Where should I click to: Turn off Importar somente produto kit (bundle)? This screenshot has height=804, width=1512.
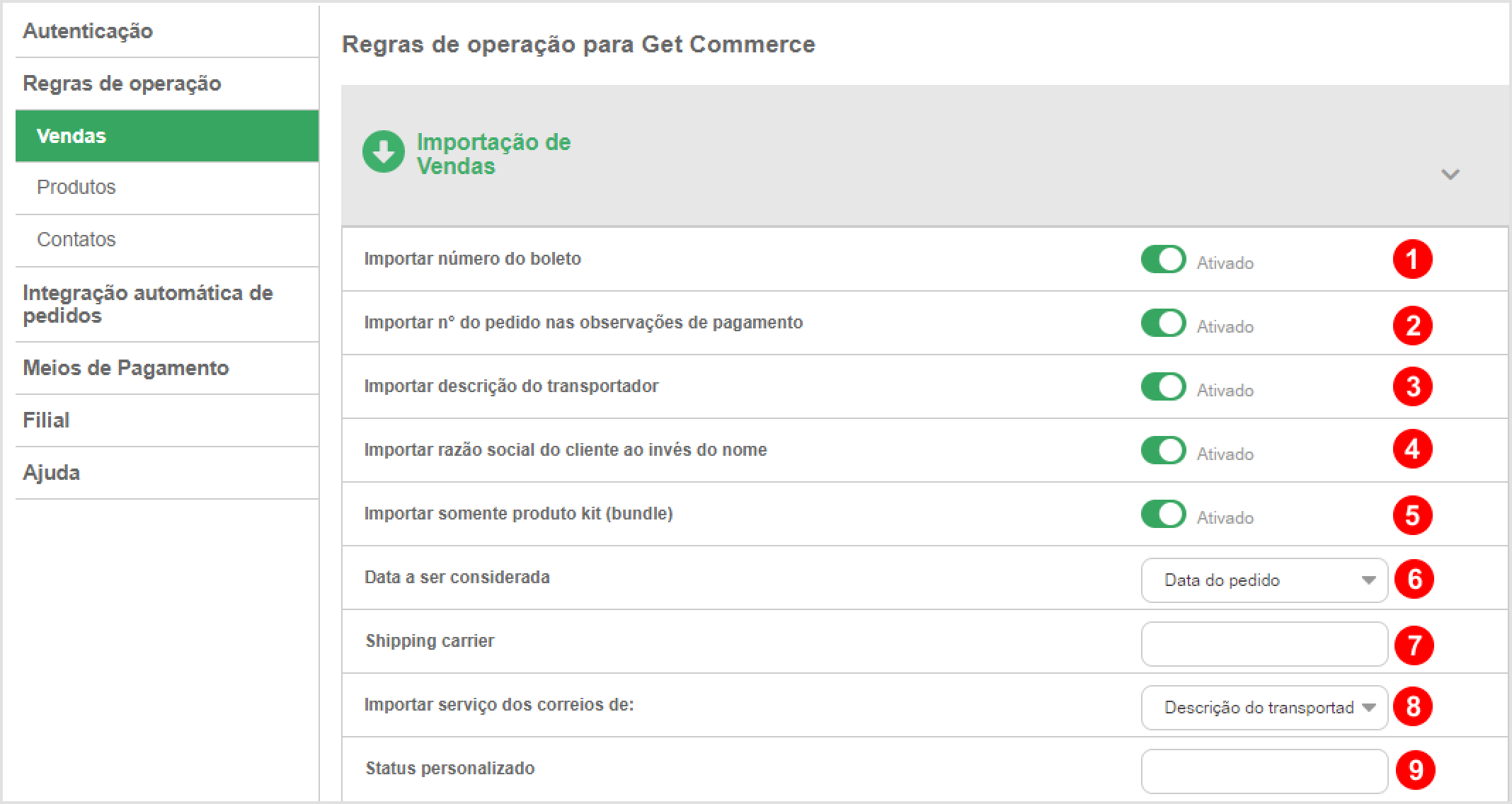1163,514
